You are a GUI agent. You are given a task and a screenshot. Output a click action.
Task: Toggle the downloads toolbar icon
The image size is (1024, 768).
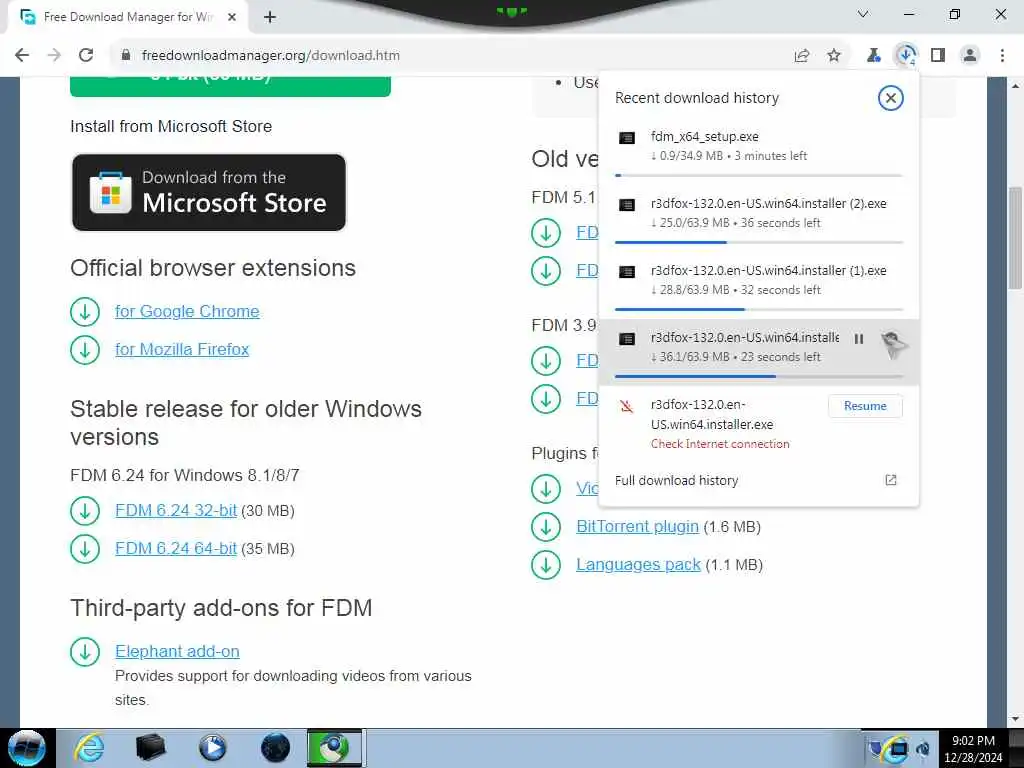(x=906, y=56)
